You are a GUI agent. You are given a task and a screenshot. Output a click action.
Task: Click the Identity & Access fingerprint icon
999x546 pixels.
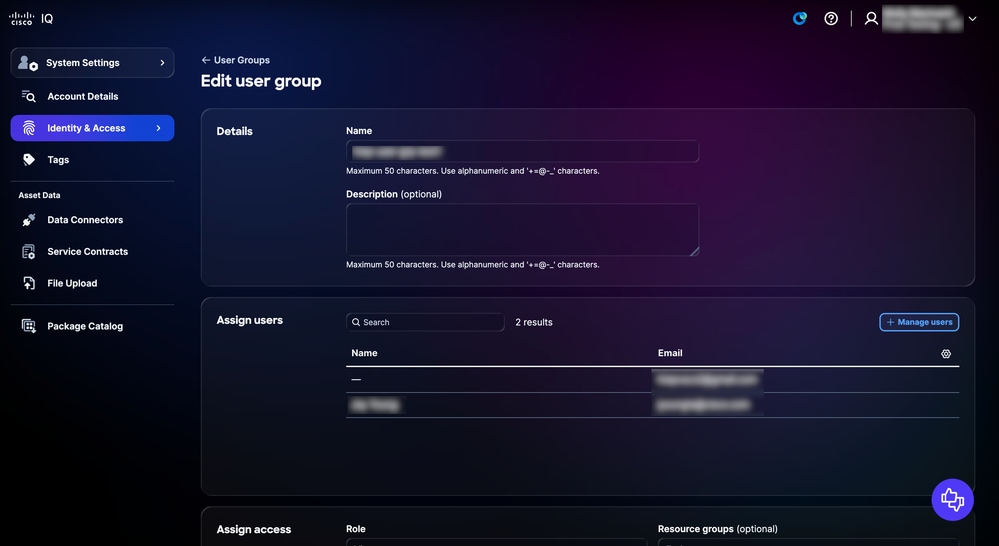pos(29,128)
